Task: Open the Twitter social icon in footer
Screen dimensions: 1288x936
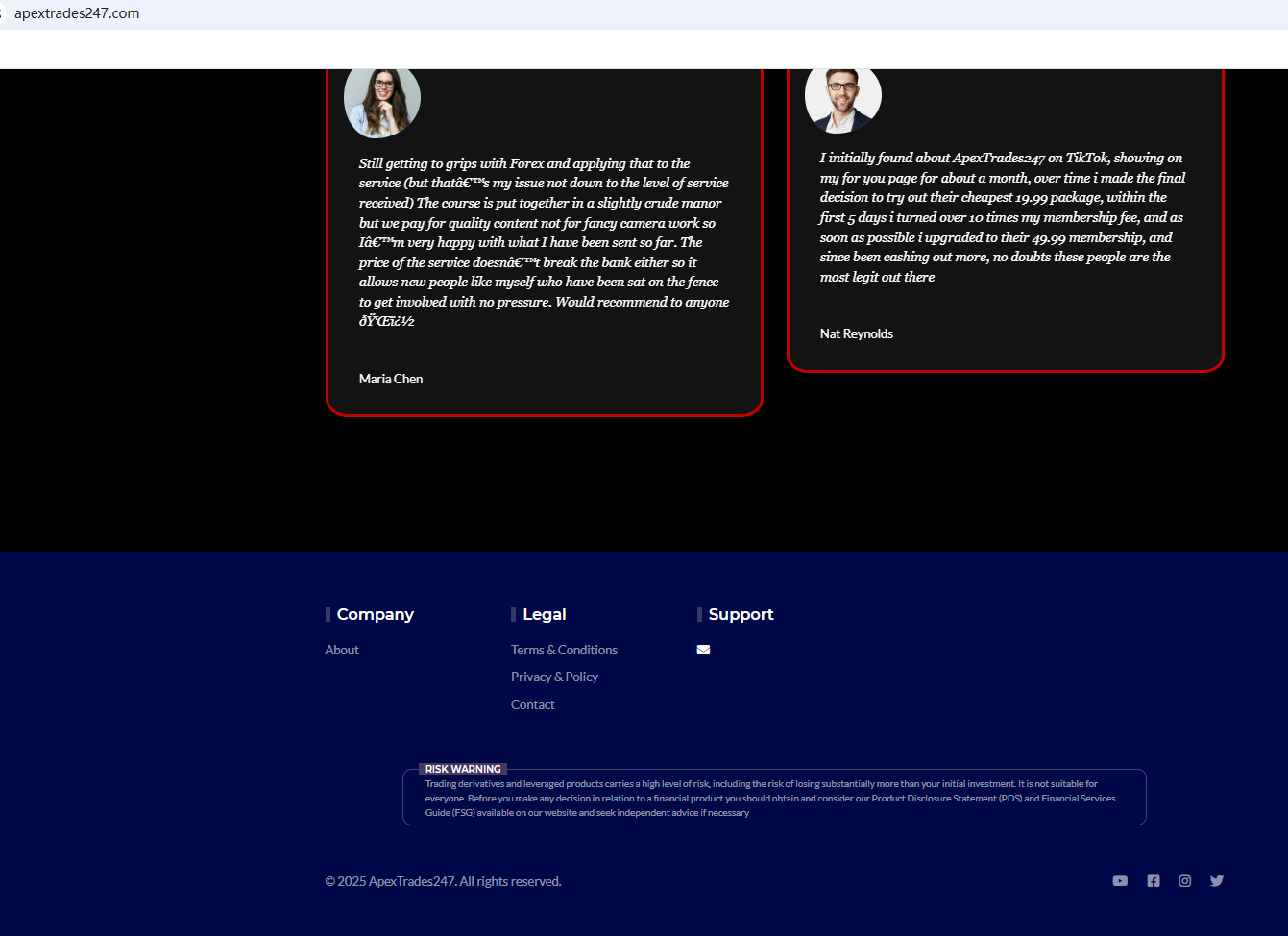Action: tap(1217, 881)
